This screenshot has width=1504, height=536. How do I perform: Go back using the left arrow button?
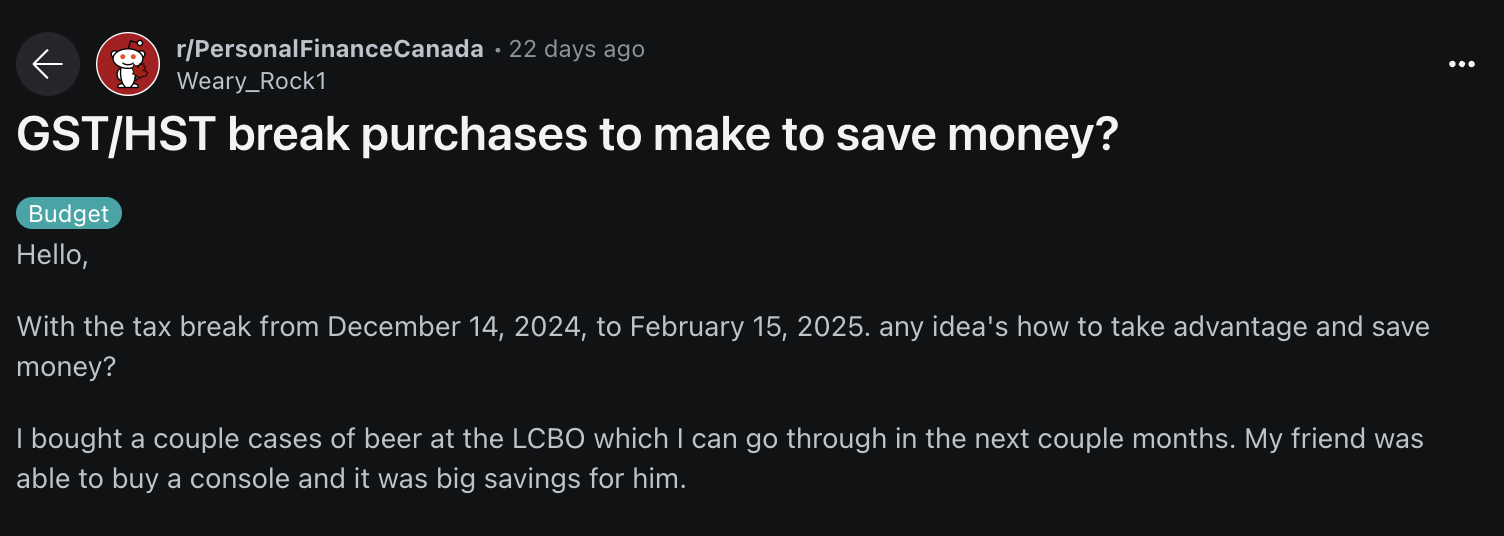click(x=48, y=64)
